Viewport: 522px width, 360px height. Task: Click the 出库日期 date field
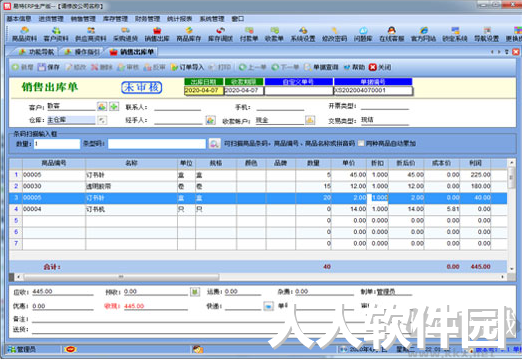204,90
